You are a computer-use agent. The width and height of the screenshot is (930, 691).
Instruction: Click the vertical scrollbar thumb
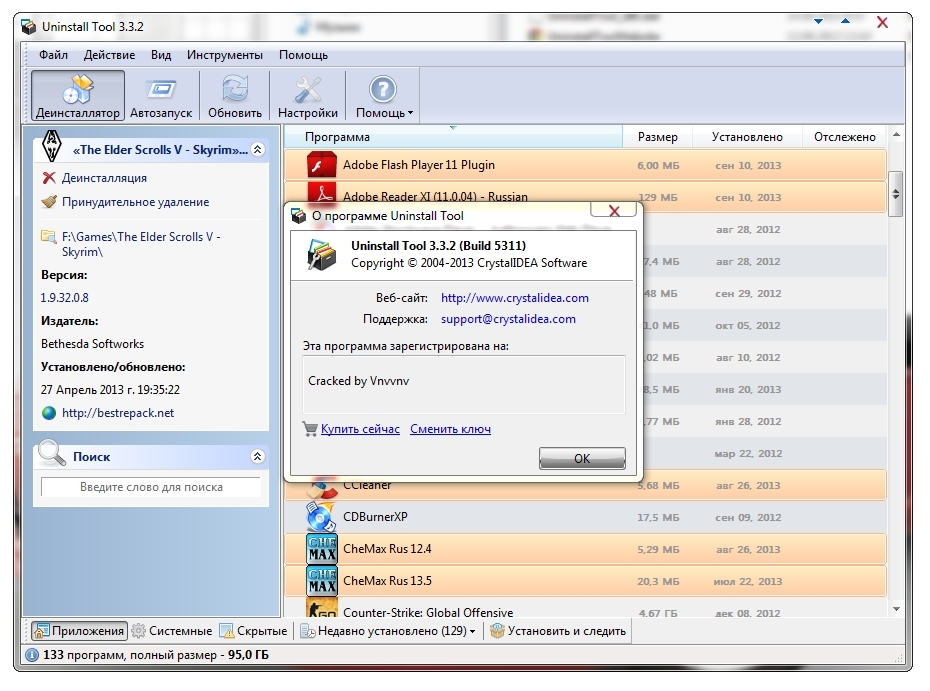tap(896, 194)
